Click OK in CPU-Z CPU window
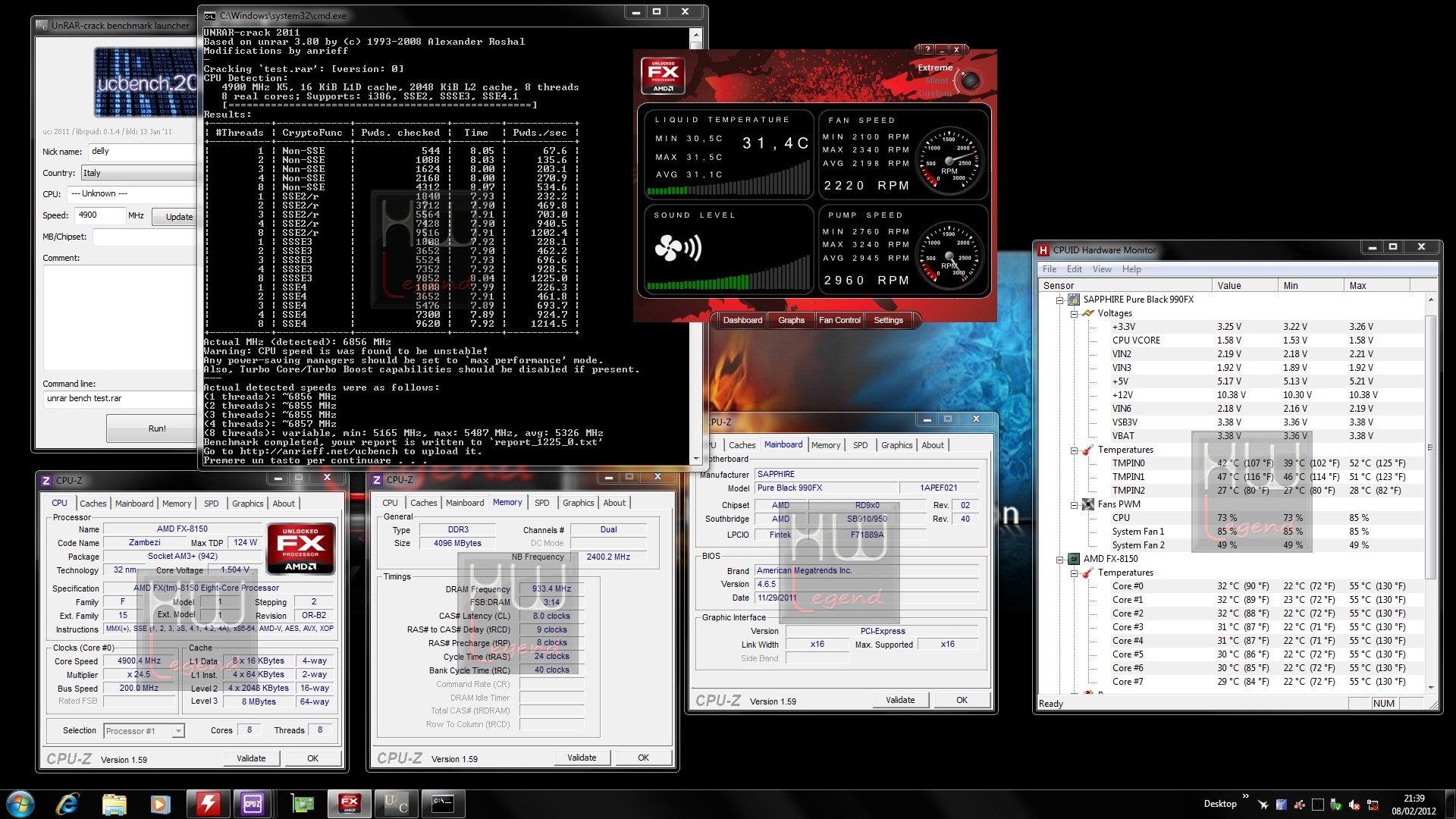This screenshot has height=819, width=1456. pos(312,758)
